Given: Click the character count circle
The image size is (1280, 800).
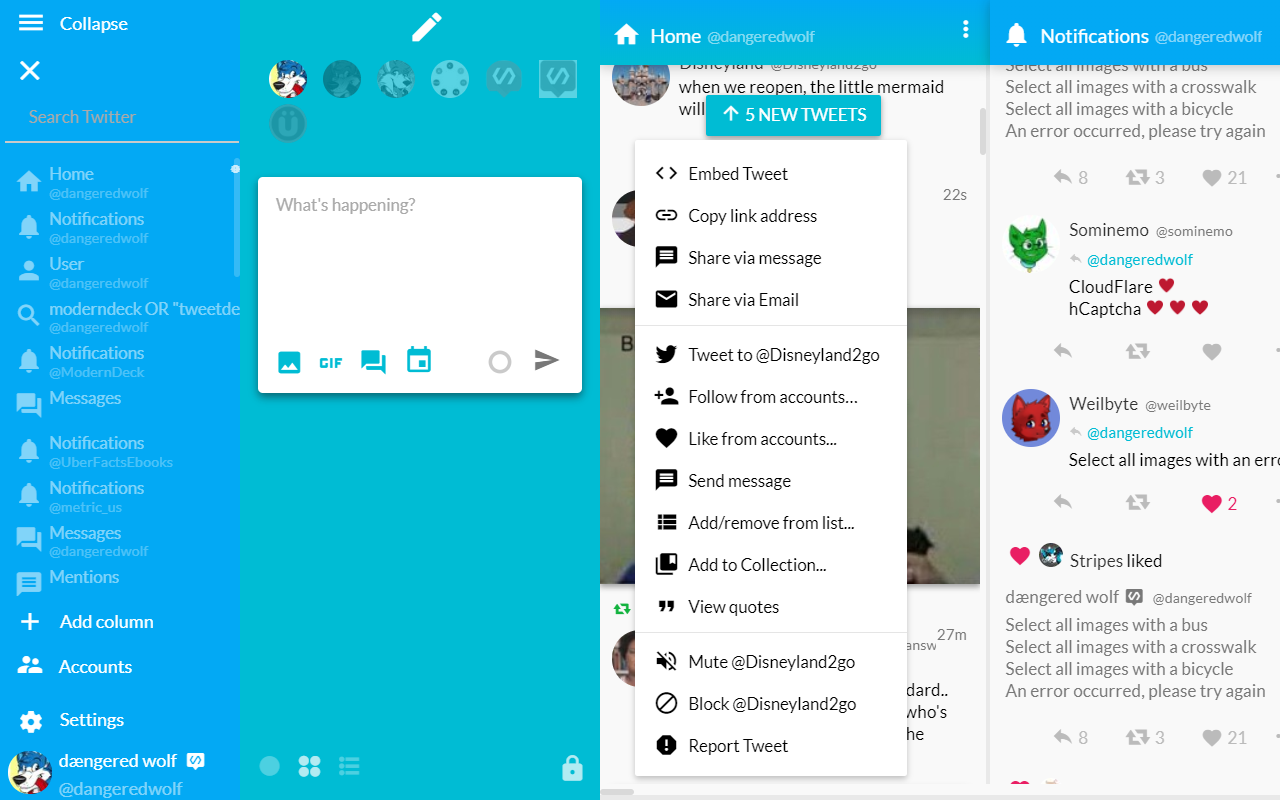Looking at the screenshot, I should [x=500, y=362].
